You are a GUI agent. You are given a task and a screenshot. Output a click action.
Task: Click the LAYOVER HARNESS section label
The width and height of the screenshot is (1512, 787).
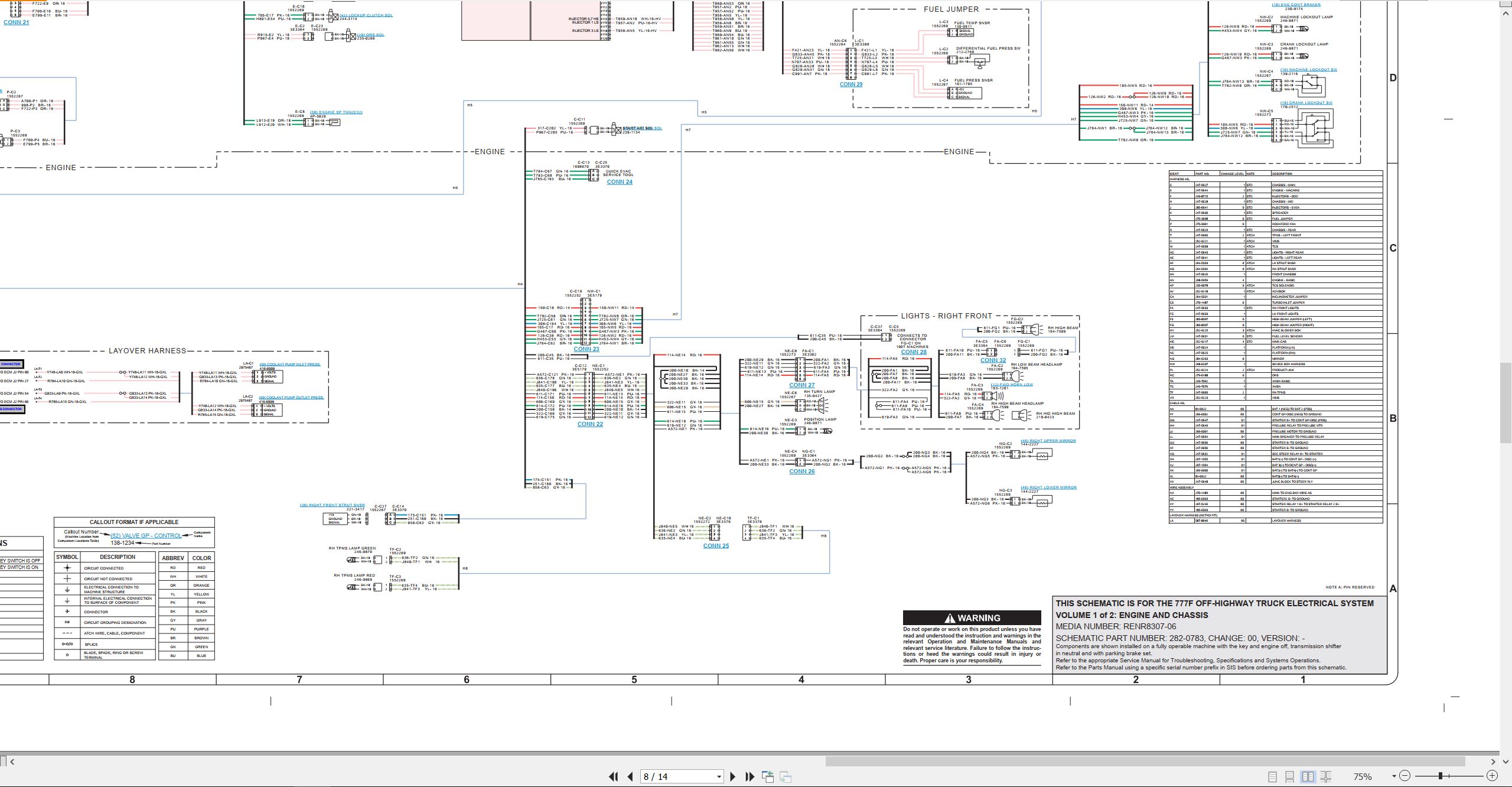click(x=147, y=351)
